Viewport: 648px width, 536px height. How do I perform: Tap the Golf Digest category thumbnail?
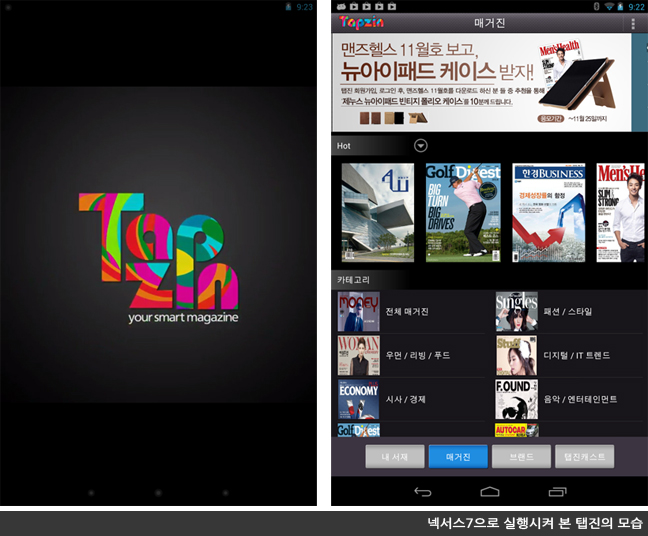tap(359, 430)
